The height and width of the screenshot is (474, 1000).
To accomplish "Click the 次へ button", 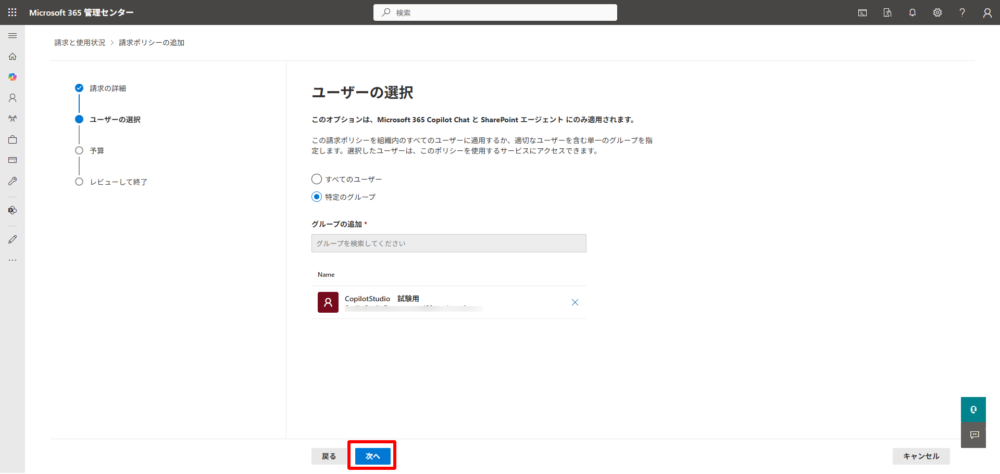I will pos(372,456).
